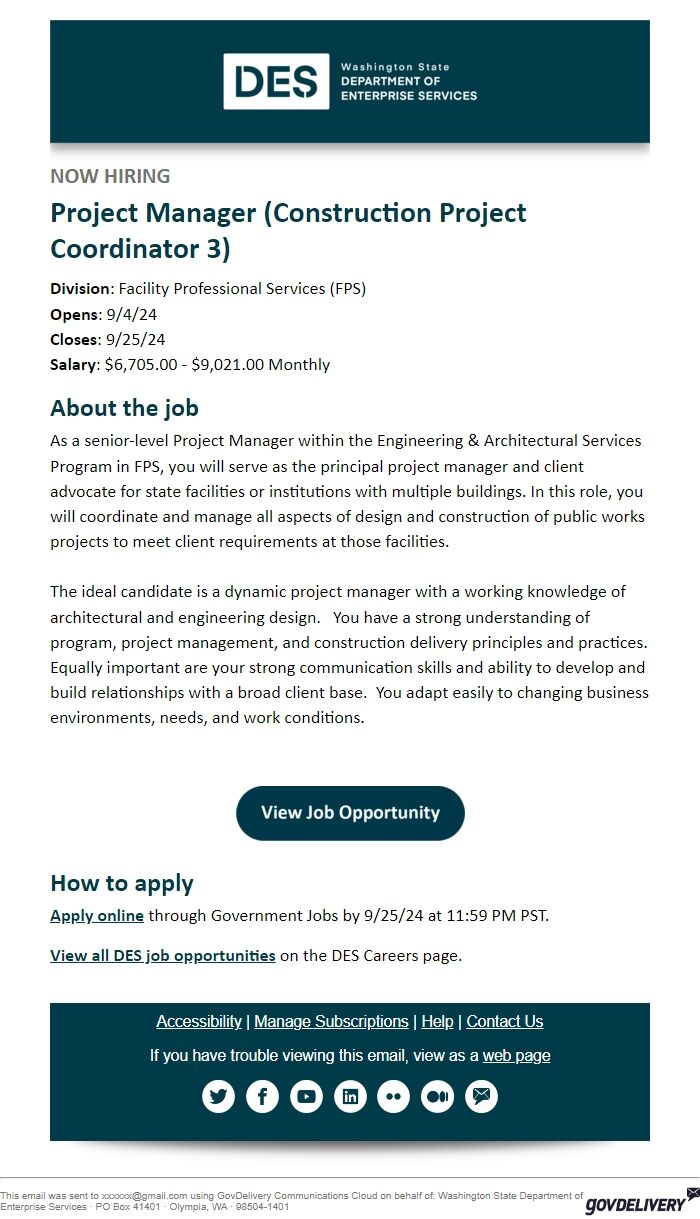Open the YouTube channel icon
The width and height of the screenshot is (700, 1219).
pos(306,1096)
